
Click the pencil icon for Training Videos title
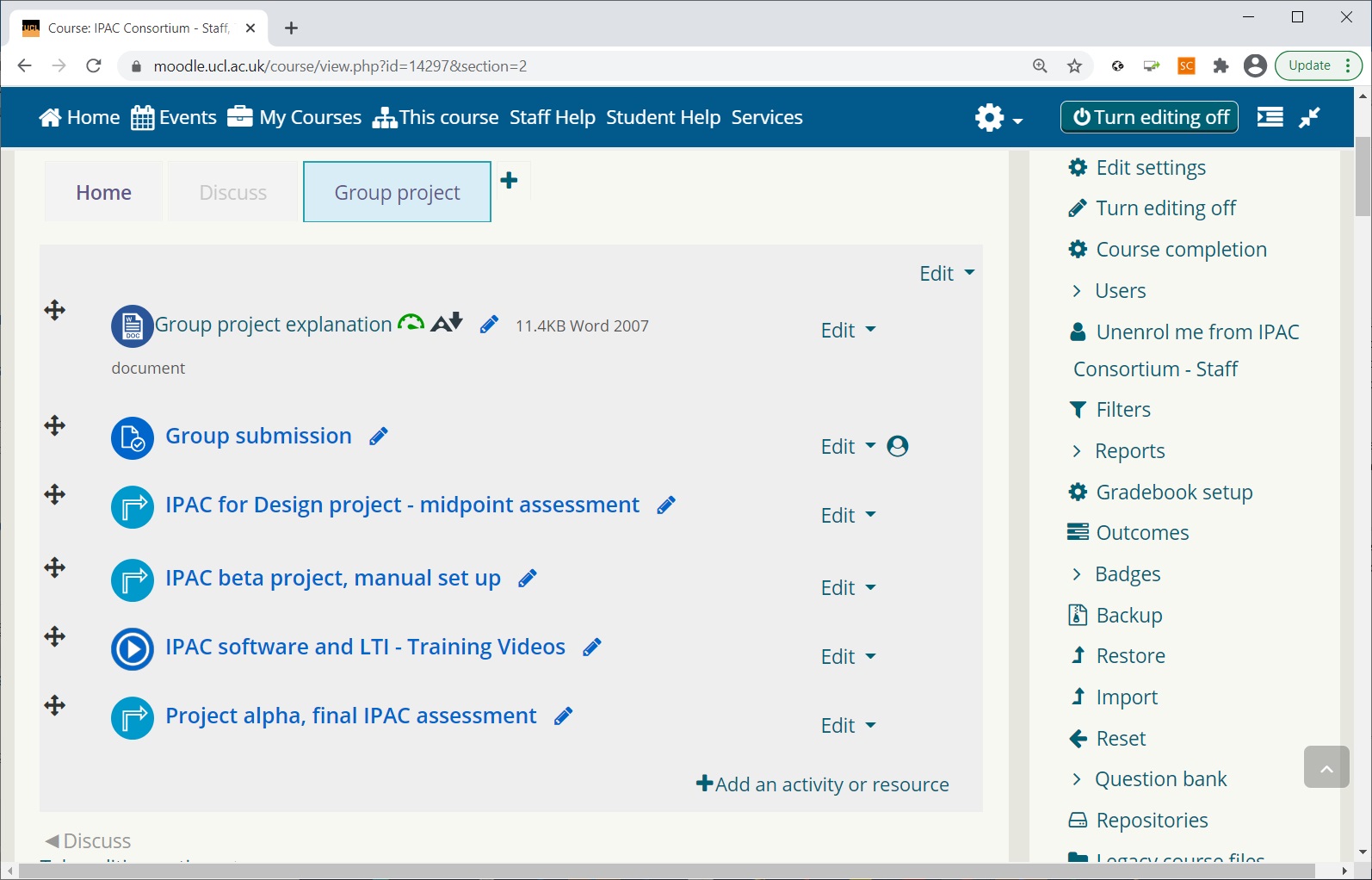592,648
